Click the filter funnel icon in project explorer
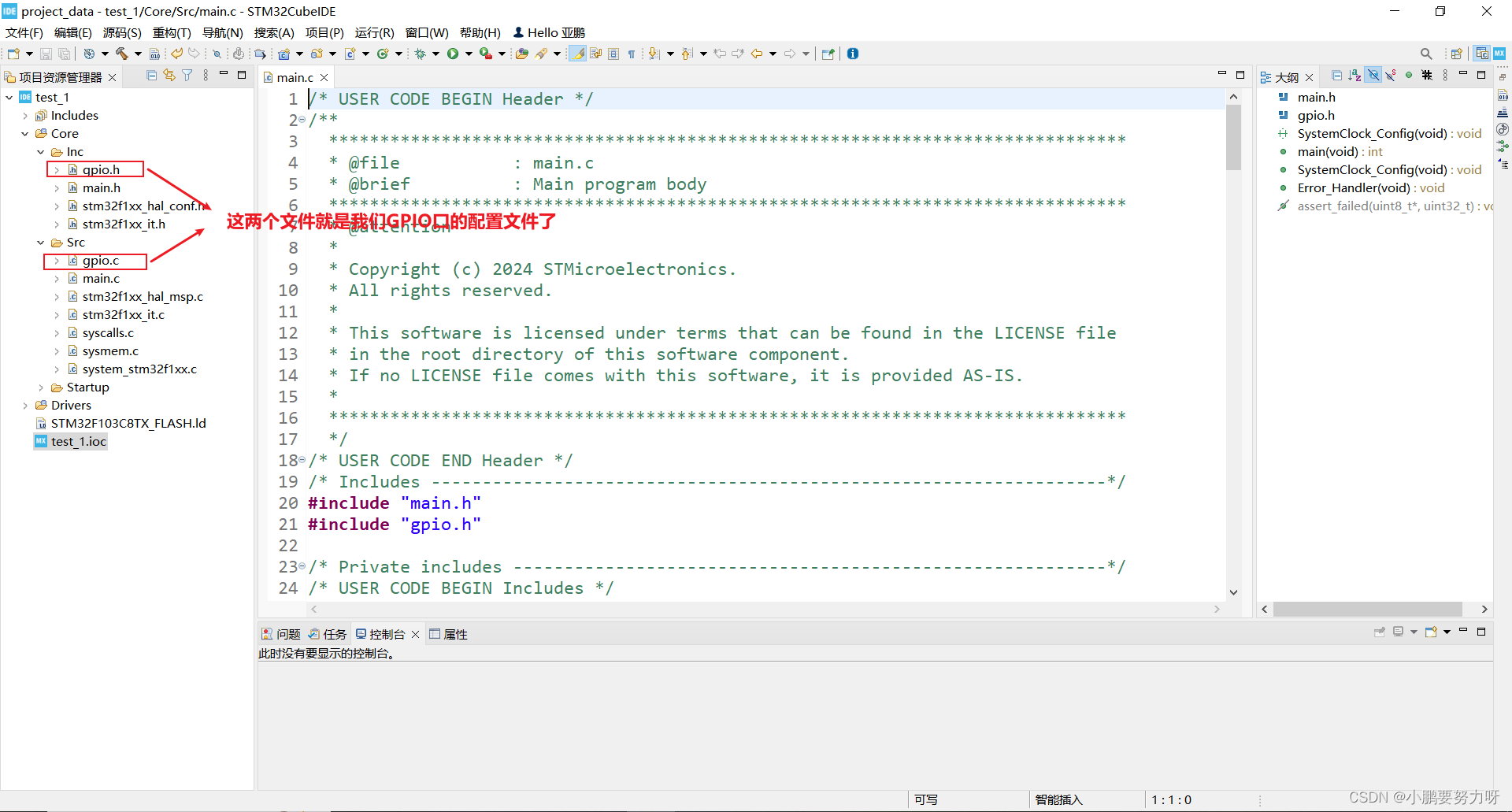Screen dimensions: 1512x812 187,75
